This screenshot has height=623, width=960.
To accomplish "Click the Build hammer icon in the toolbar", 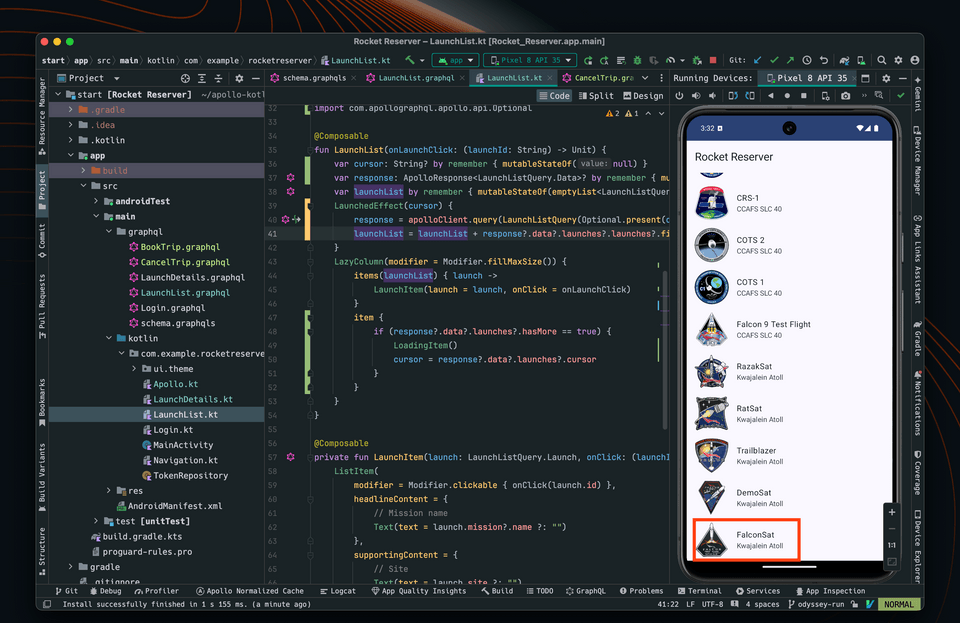I will (410, 60).
